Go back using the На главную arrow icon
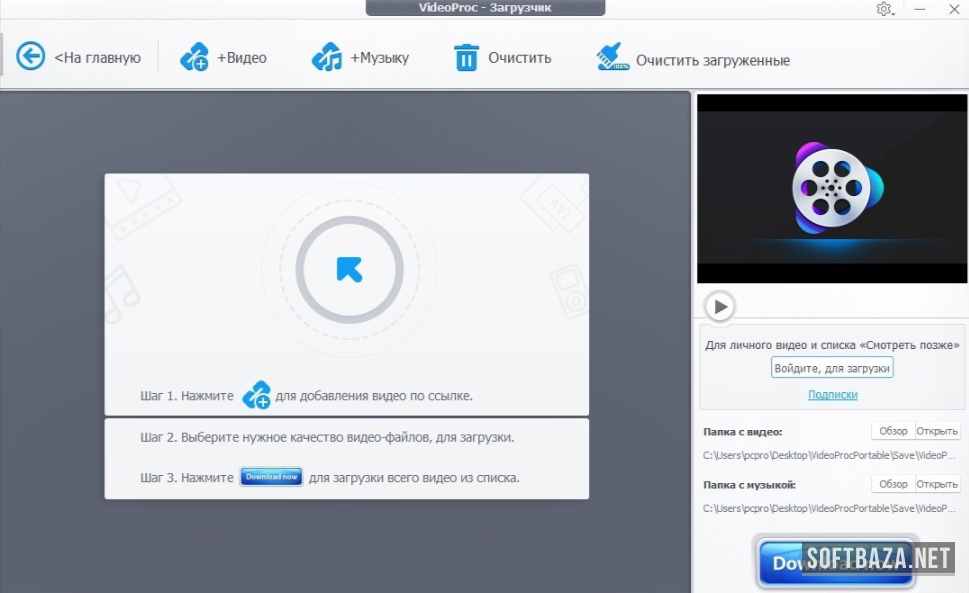This screenshot has height=593, width=969. click(x=31, y=56)
